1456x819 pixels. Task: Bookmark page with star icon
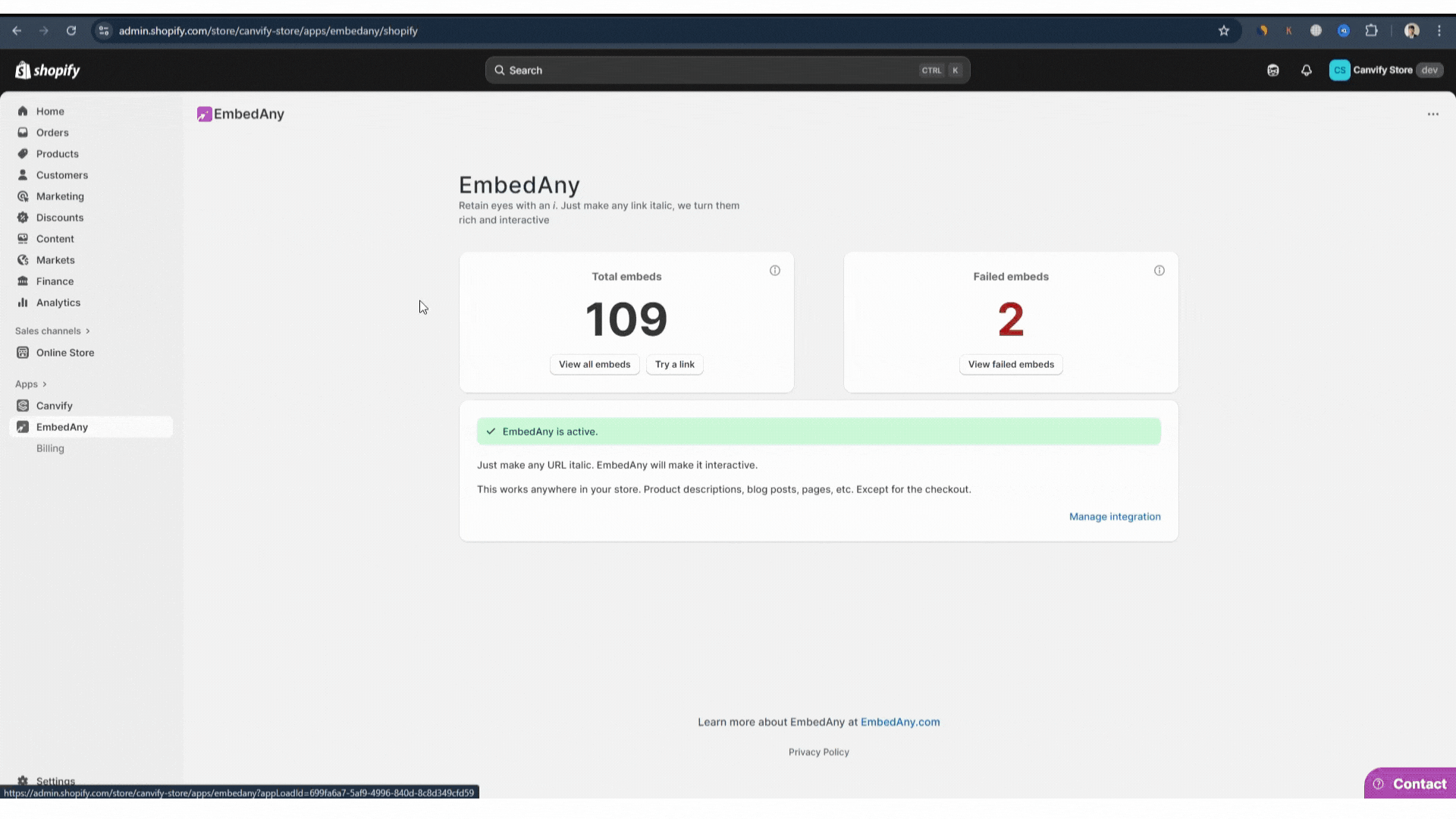coord(1223,31)
